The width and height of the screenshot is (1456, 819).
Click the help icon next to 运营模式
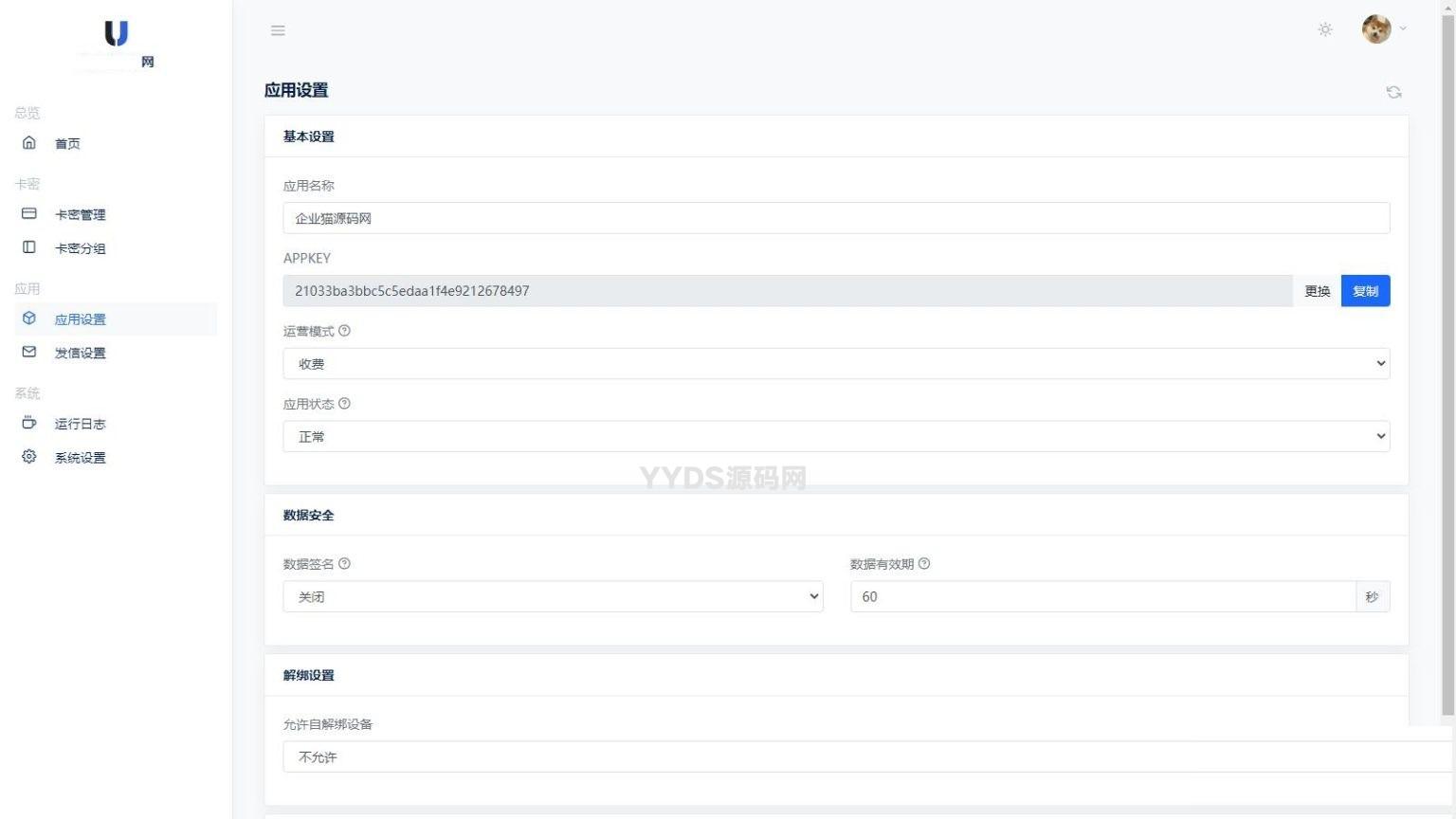pyautogui.click(x=344, y=331)
